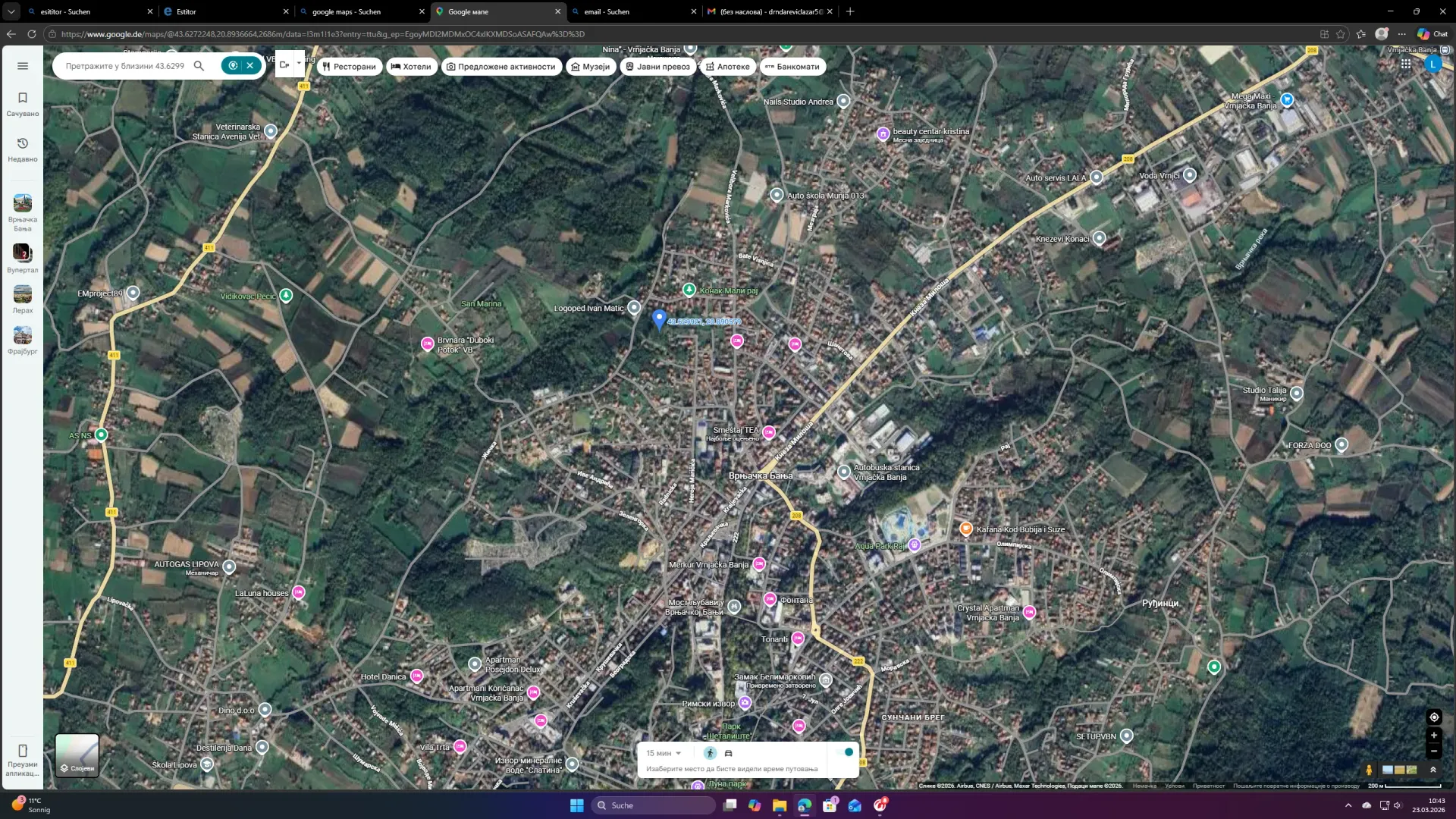Toggle the travel time switch on the map panel
Screen dimensions: 1456x819
(846, 752)
